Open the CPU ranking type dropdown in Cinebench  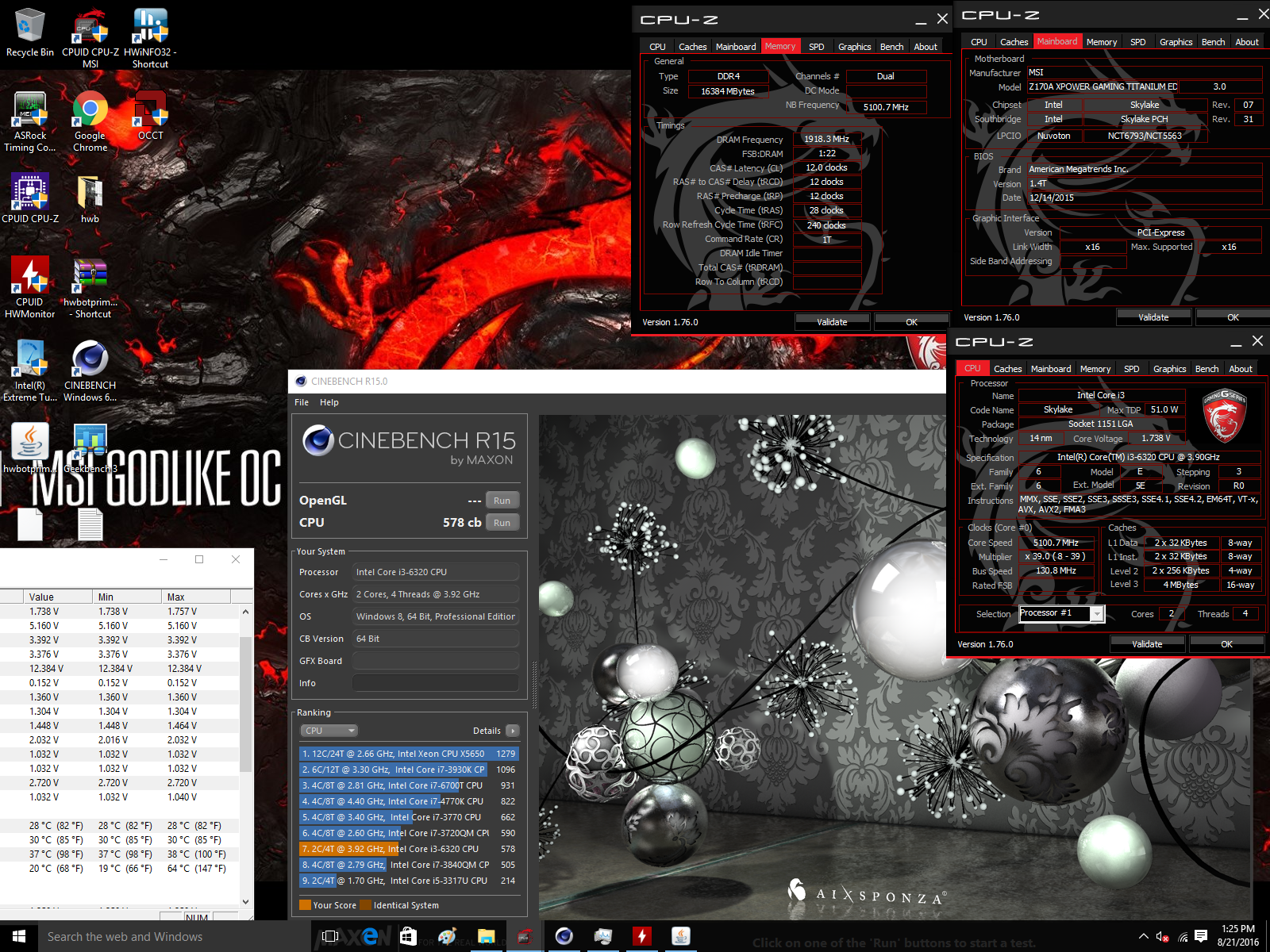[x=329, y=731]
